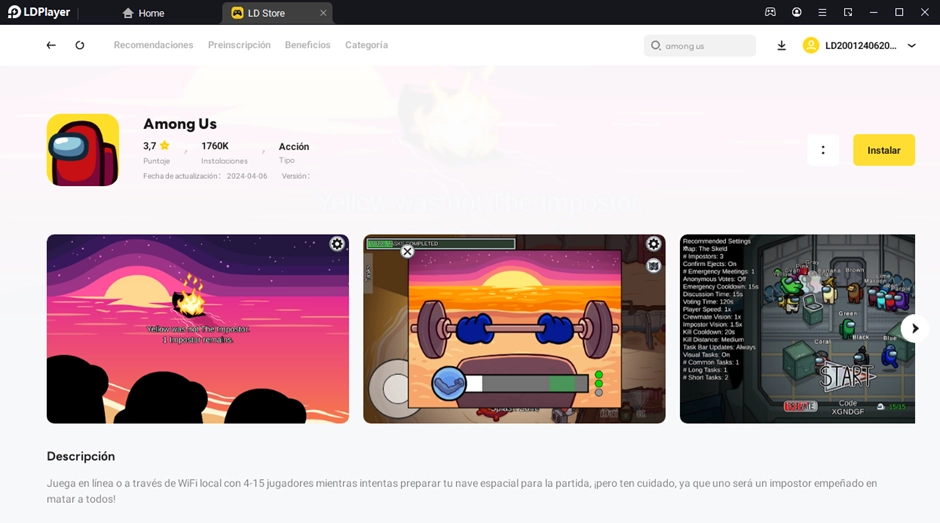Click the search magnifier icon

[656, 46]
